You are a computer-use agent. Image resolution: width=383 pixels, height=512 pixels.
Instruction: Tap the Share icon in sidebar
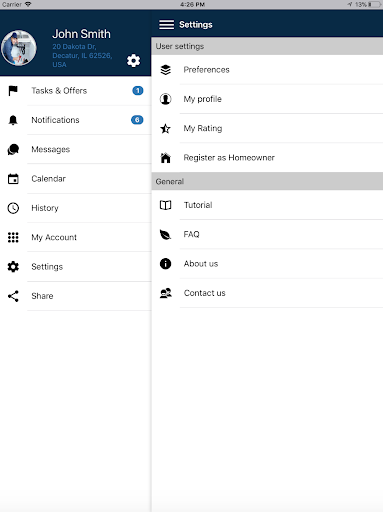point(13,296)
